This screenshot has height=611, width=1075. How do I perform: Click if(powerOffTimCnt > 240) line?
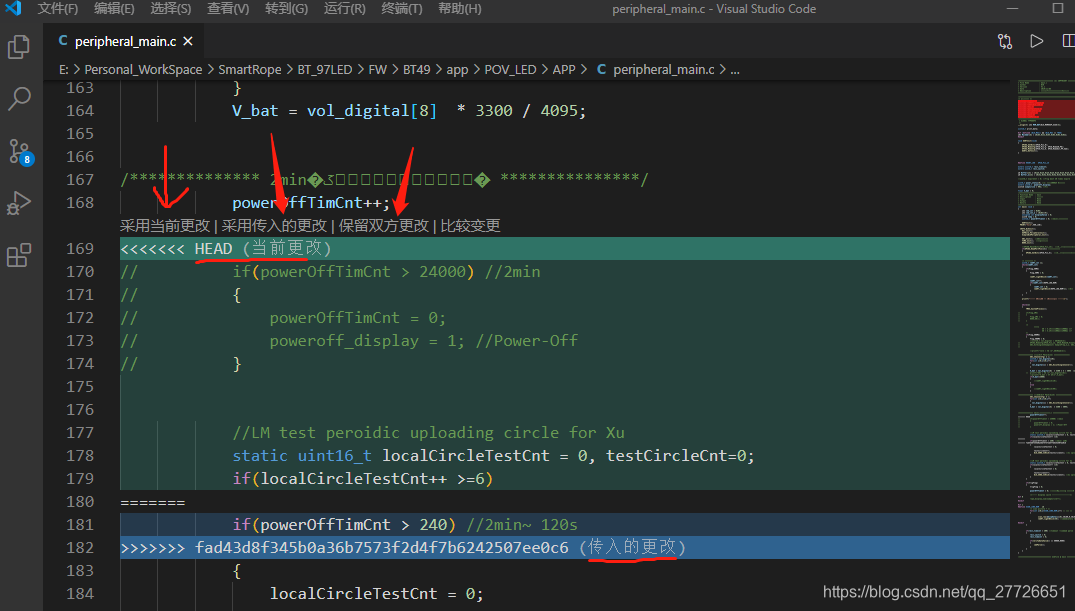(x=404, y=525)
